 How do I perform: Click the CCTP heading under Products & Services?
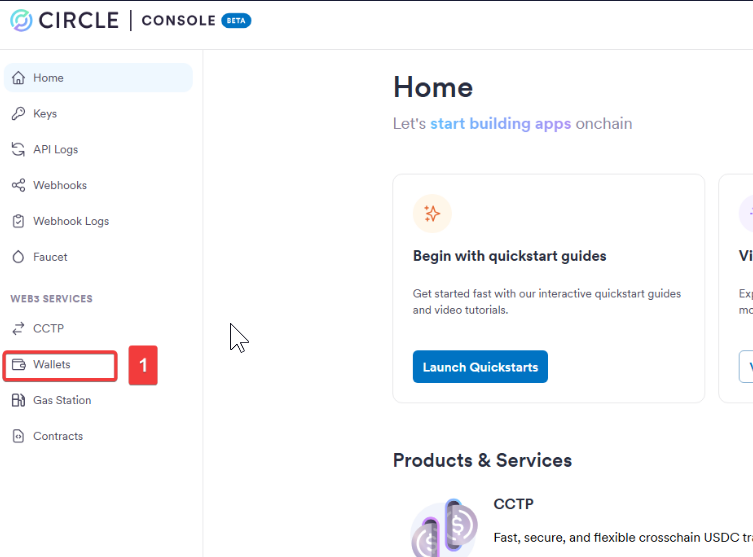click(x=513, y=504)
